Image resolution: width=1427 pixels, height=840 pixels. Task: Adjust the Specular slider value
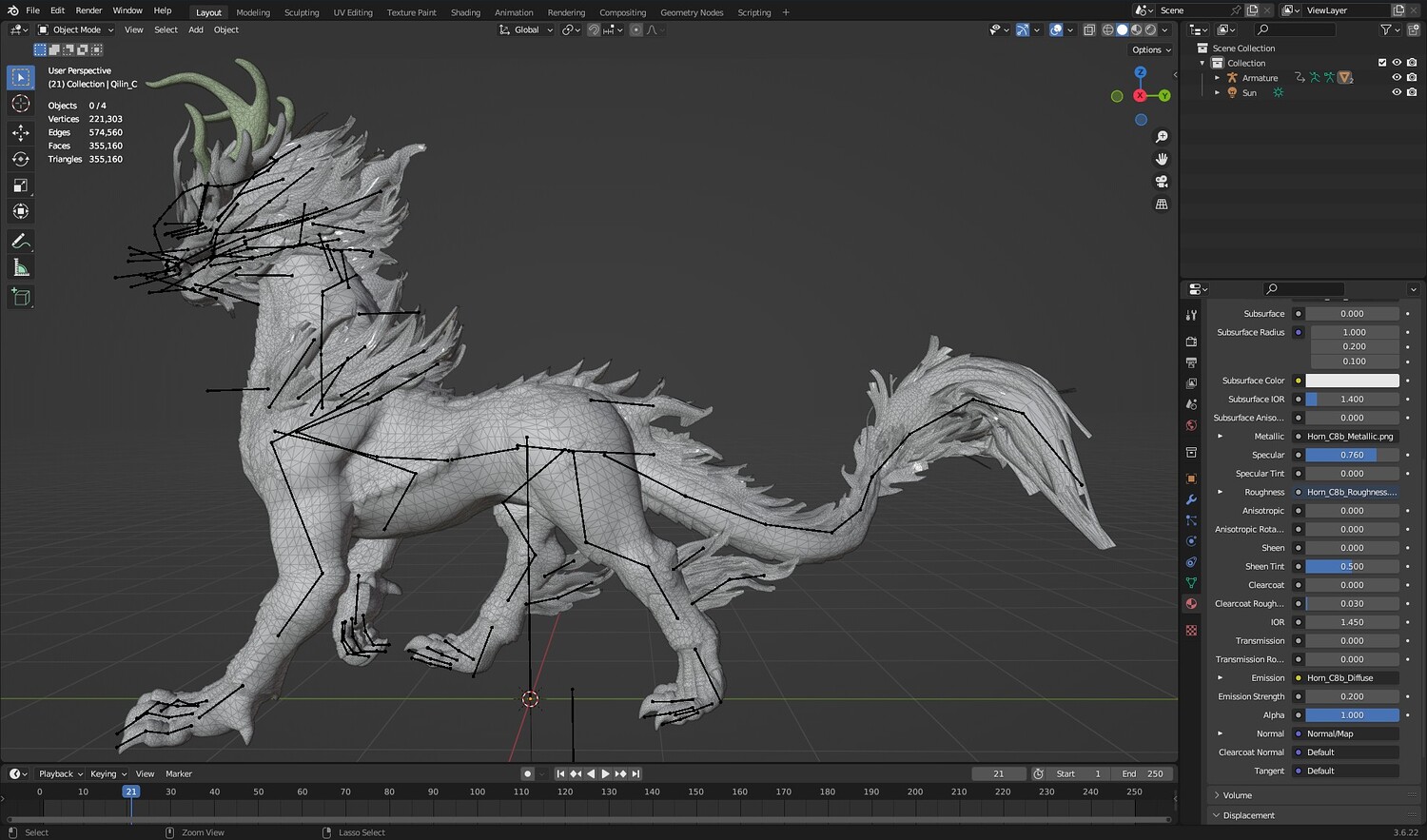pyautogui.click(x=1352, y=455)
